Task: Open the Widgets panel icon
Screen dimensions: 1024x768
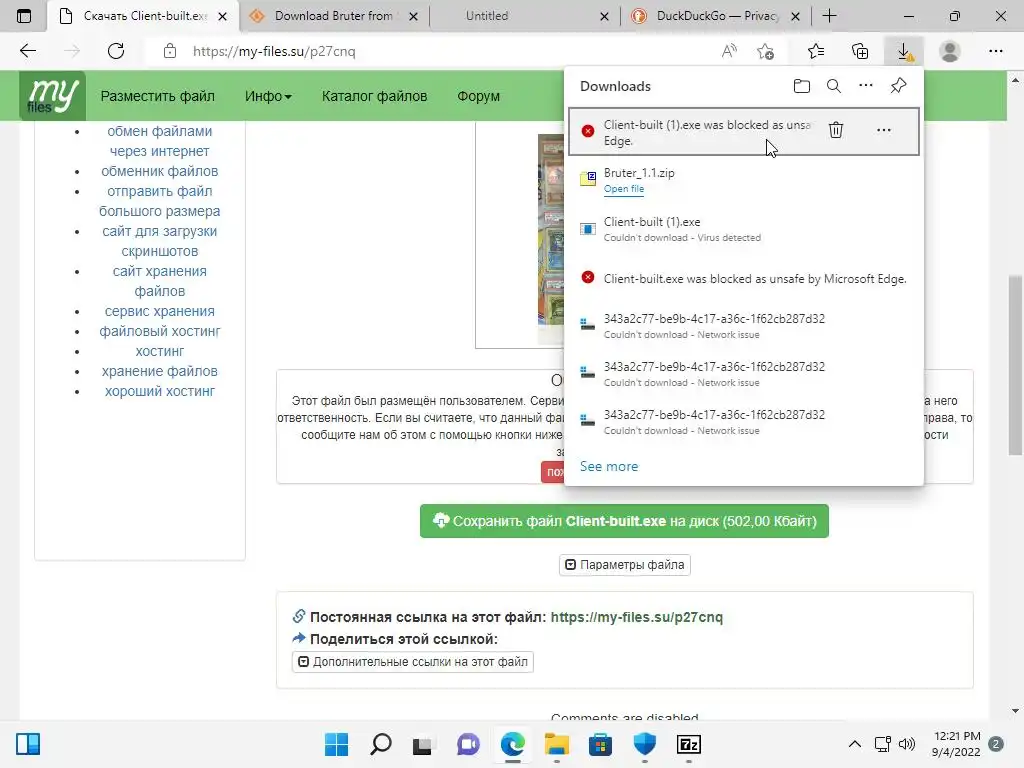Action: [x=28, y=744]
